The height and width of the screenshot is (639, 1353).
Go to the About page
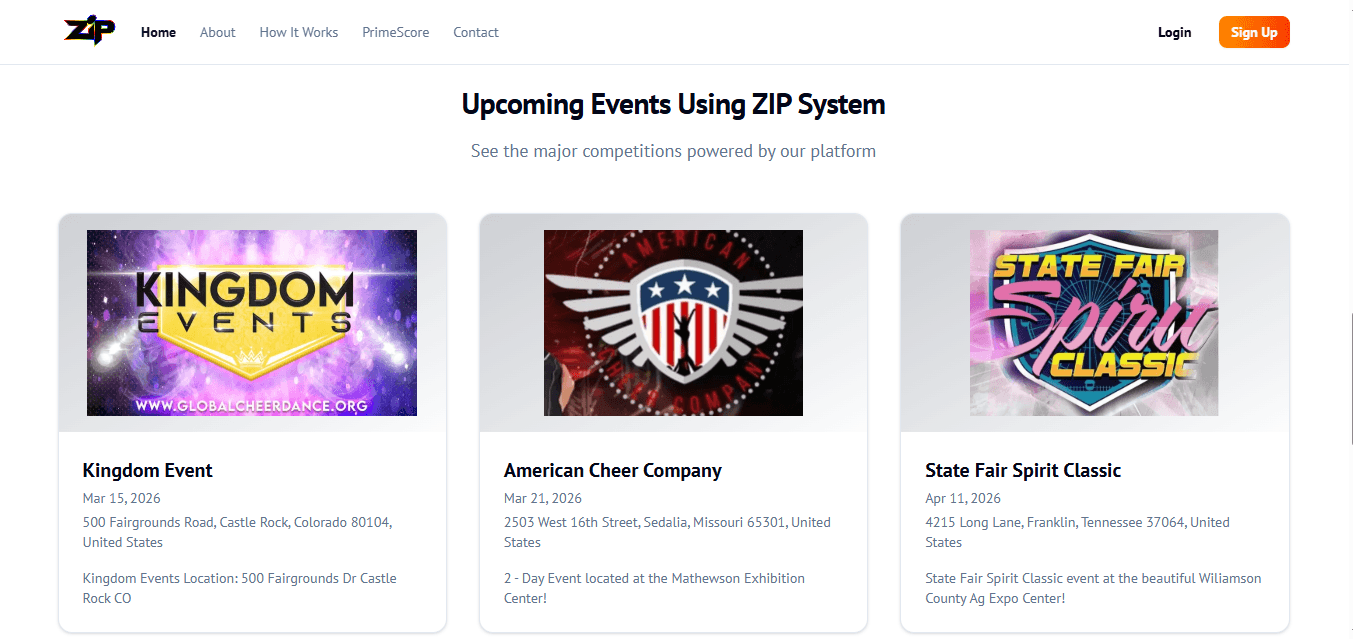[x=217, y=32]
